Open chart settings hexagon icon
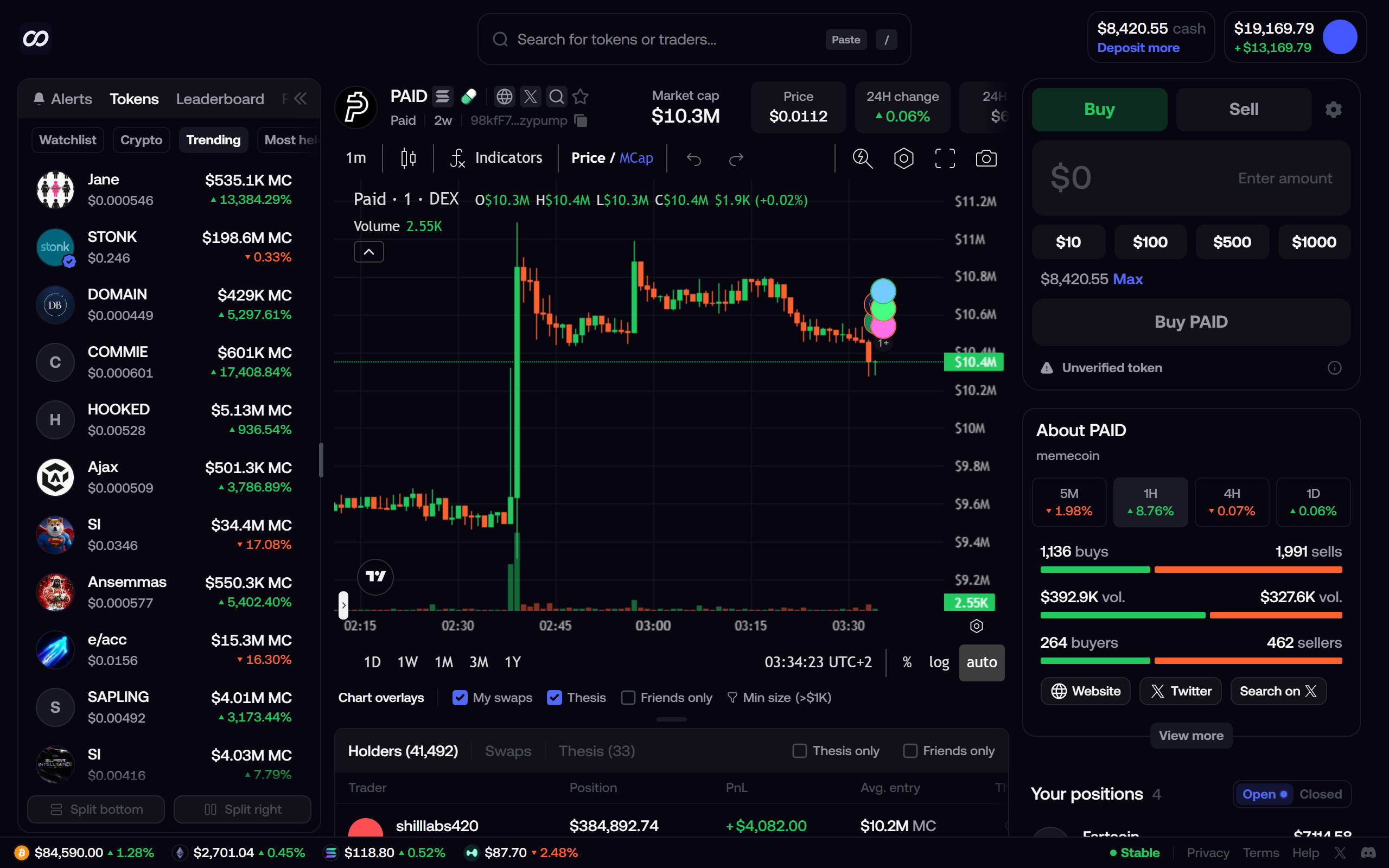The image size is (1389, 868). tap(903, 158)
